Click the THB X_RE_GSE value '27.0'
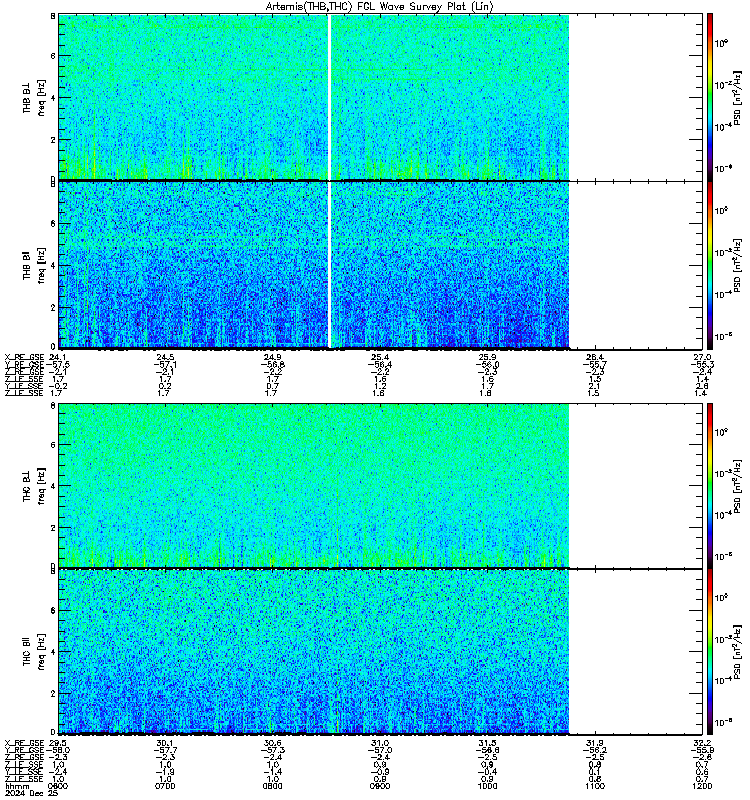The image size is (750, 800). (702, 357)
